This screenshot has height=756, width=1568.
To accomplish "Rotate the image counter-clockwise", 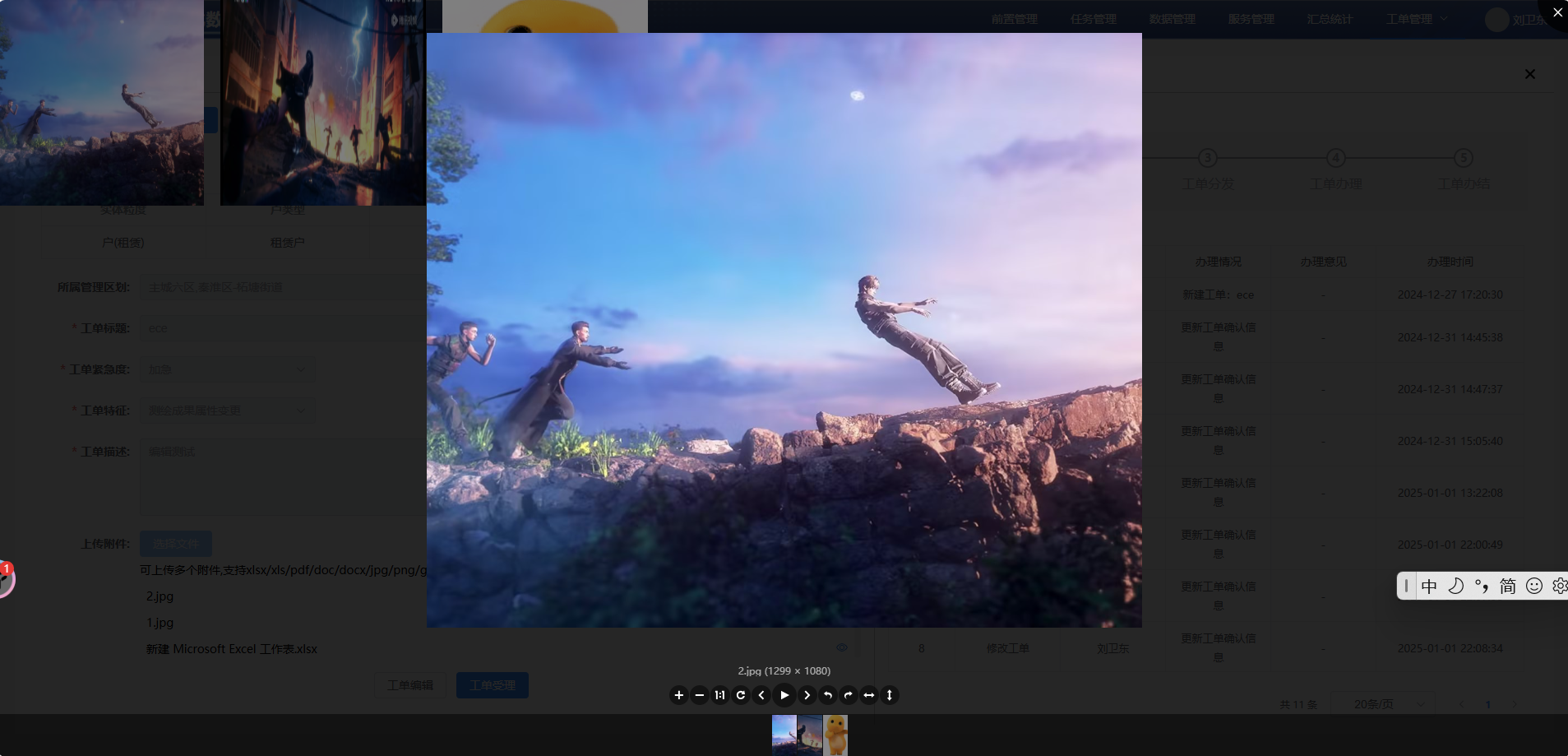I will [x=828, y=695].
